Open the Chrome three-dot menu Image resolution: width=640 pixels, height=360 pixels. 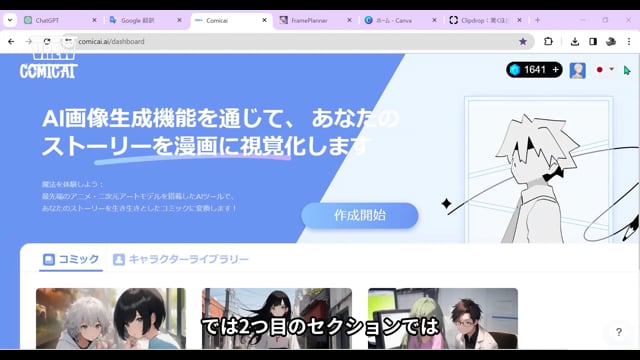(x=629, y=41)
